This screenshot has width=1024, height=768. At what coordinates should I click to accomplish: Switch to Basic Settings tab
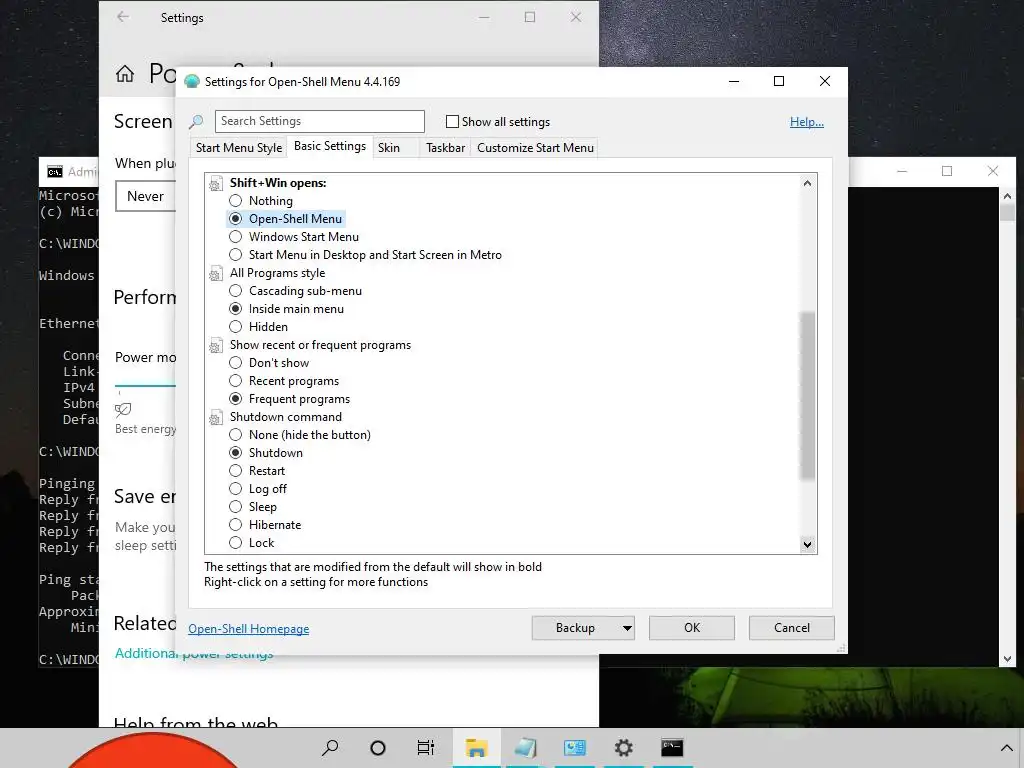point(330,146)
